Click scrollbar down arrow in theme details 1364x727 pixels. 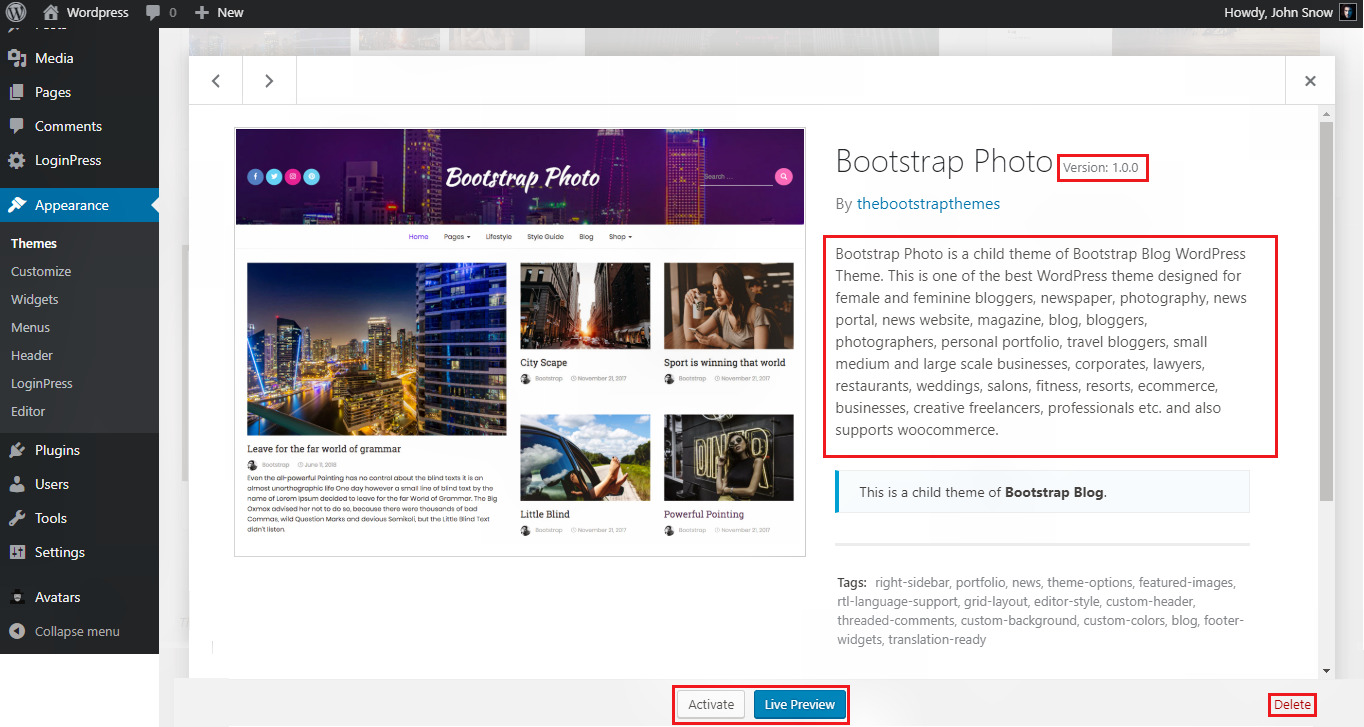click(x=1326, y=670)
